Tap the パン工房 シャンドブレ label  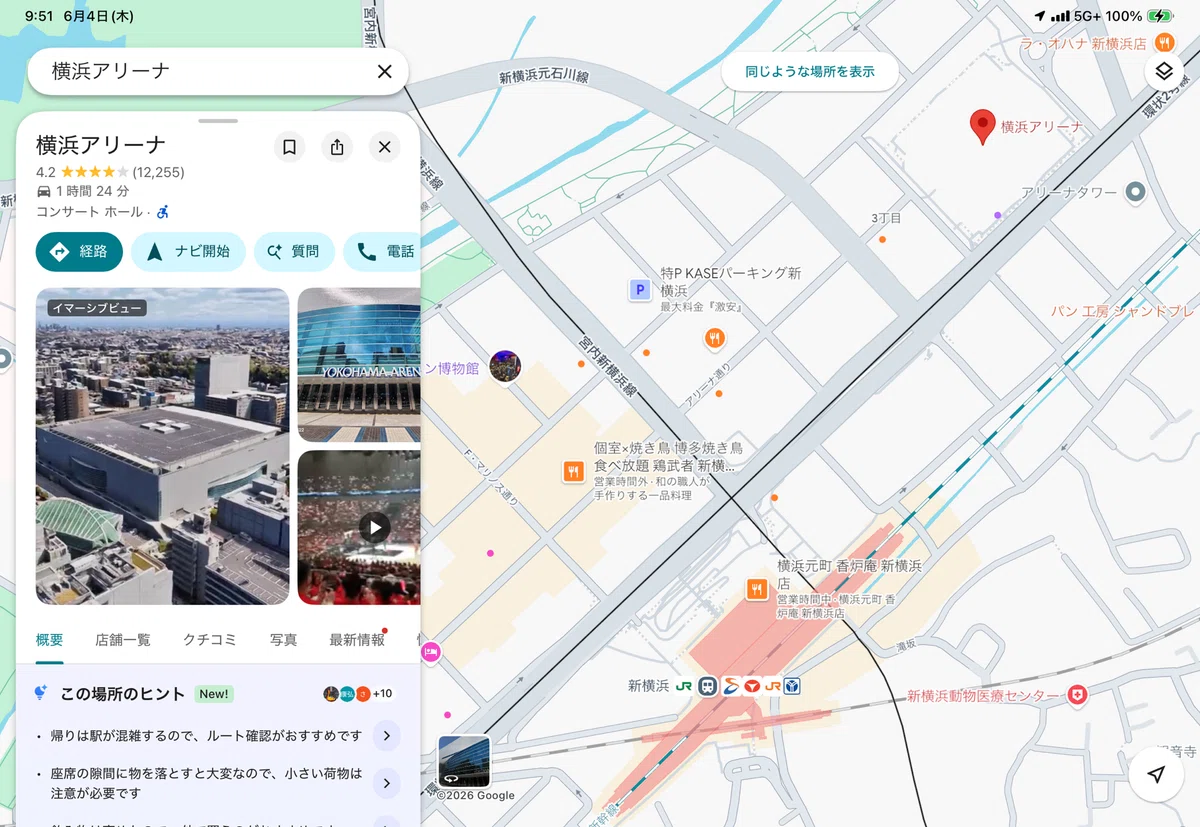click(x=1123, y=311)
